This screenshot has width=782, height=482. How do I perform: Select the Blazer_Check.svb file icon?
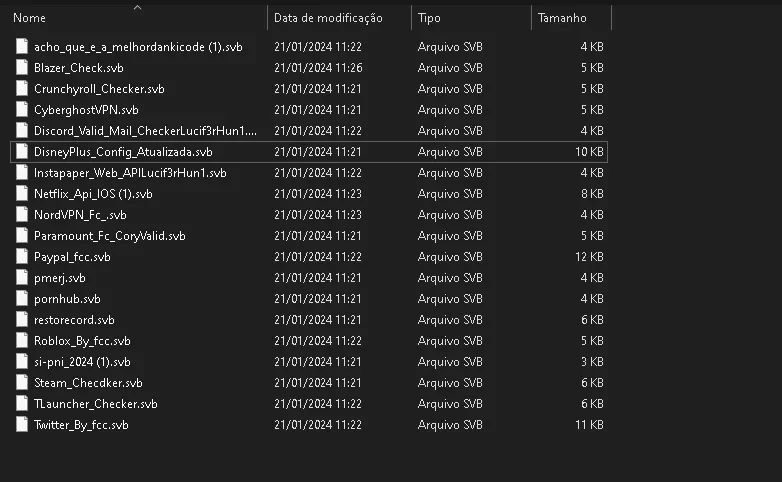(22, 67)
